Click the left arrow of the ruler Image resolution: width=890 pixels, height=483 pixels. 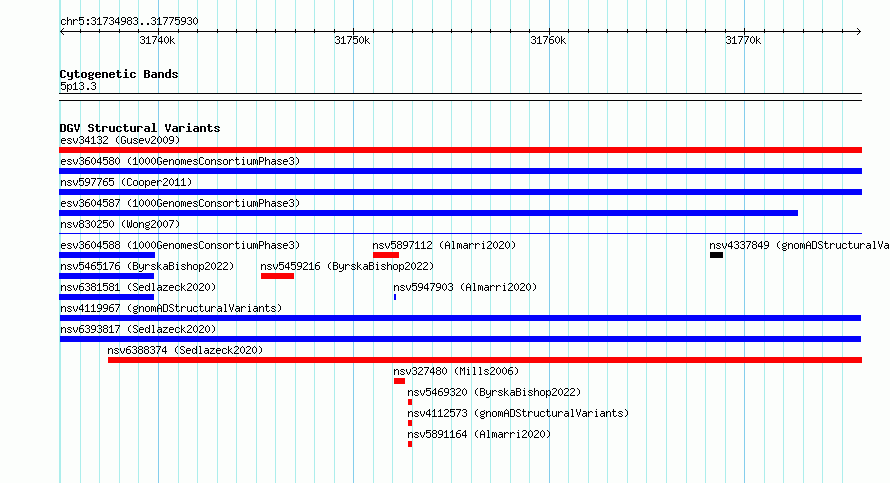tap(62, 32)
